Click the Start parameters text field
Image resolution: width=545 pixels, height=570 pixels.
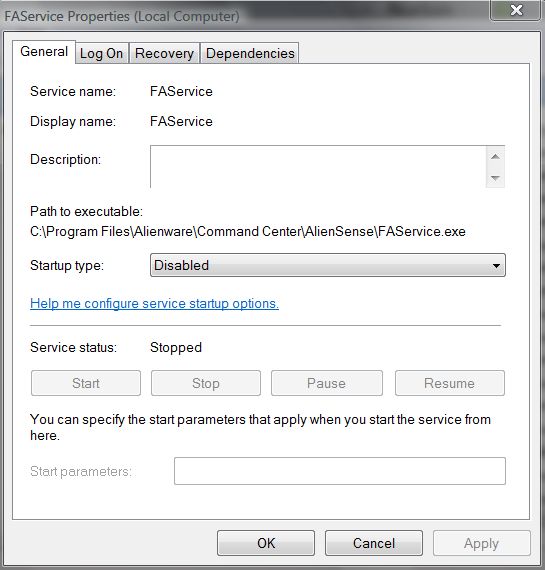click(340, 471)
